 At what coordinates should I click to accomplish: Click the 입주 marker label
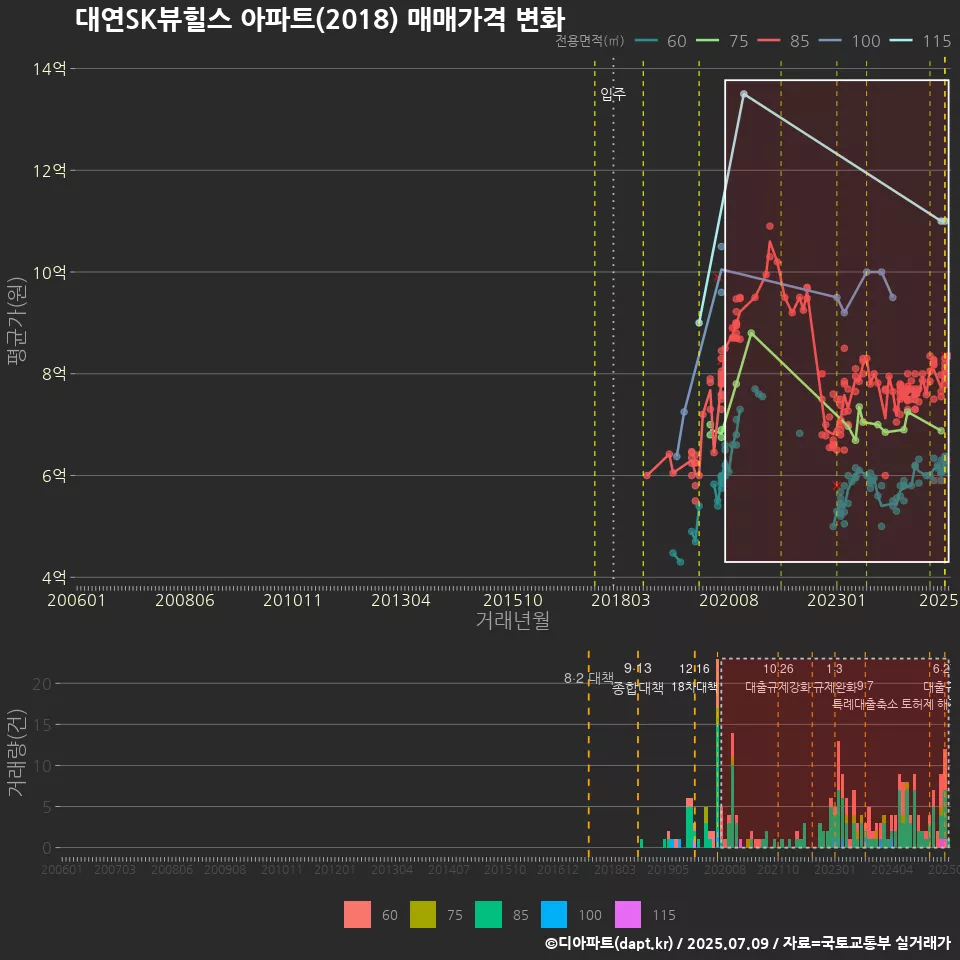tap(613, 94)
